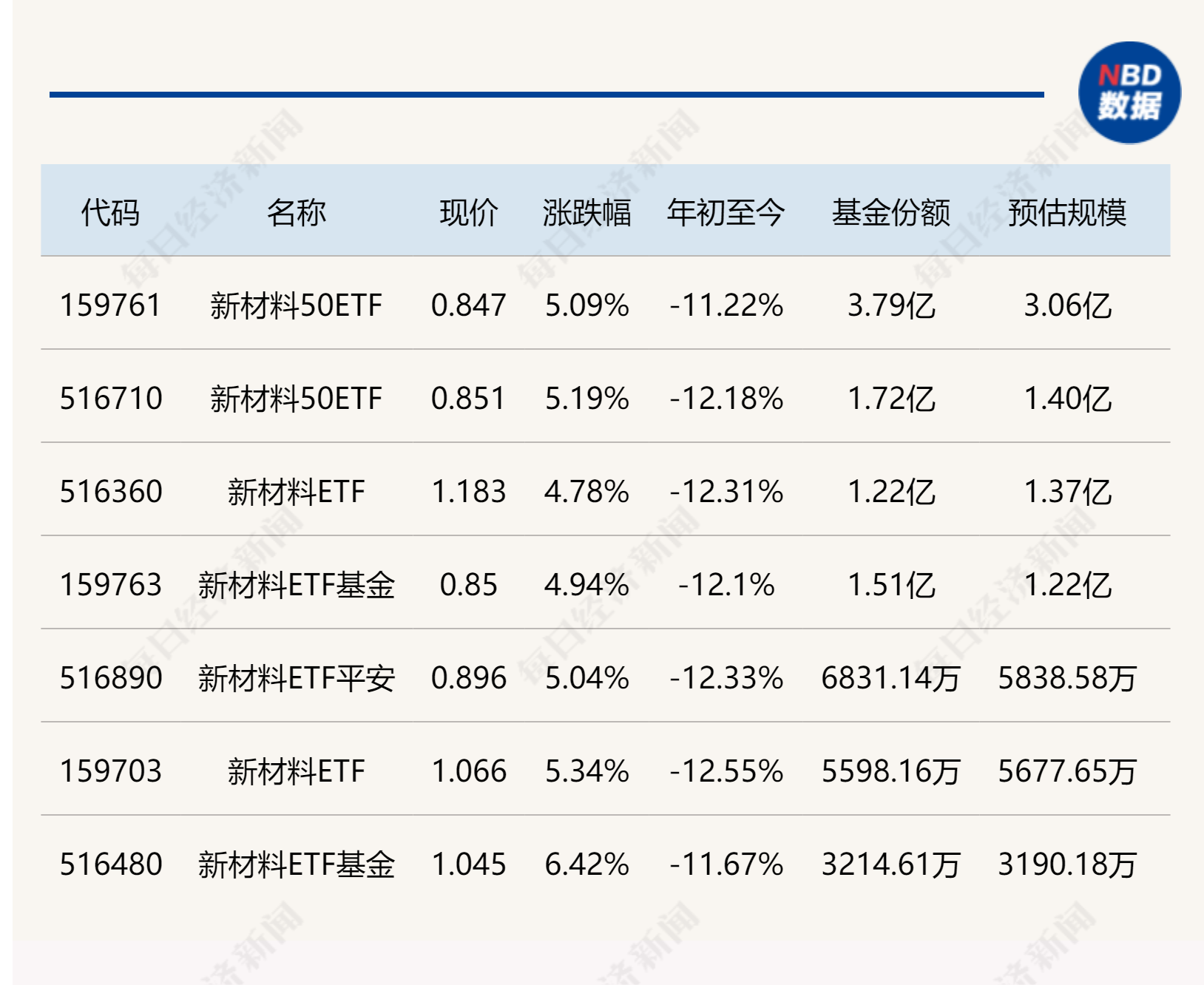
Task: Click the 1.183 current price cell
Action: tap(469, 492)
